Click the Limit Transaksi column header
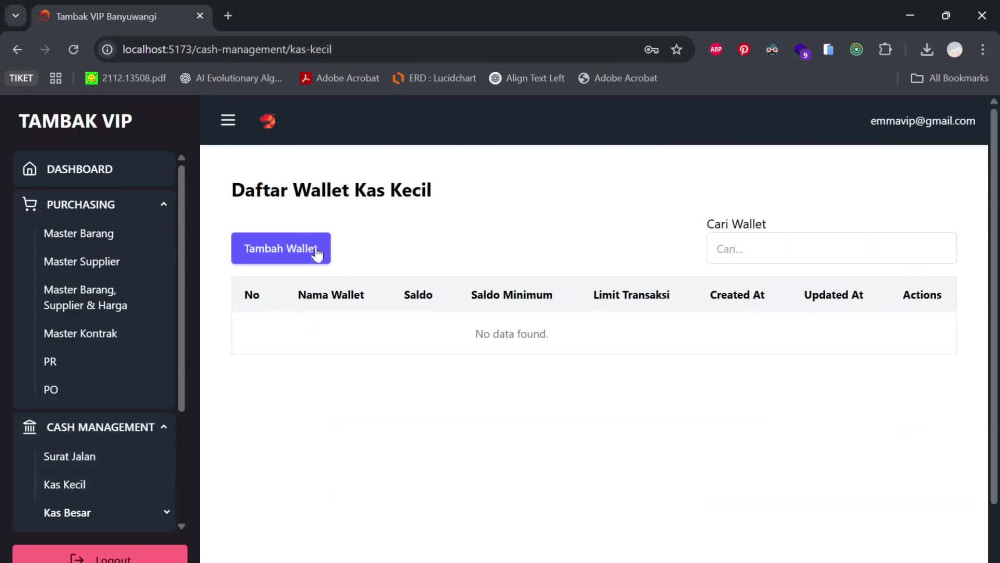1000x563 pixels. pyautogui.click(x=631, y=295)
